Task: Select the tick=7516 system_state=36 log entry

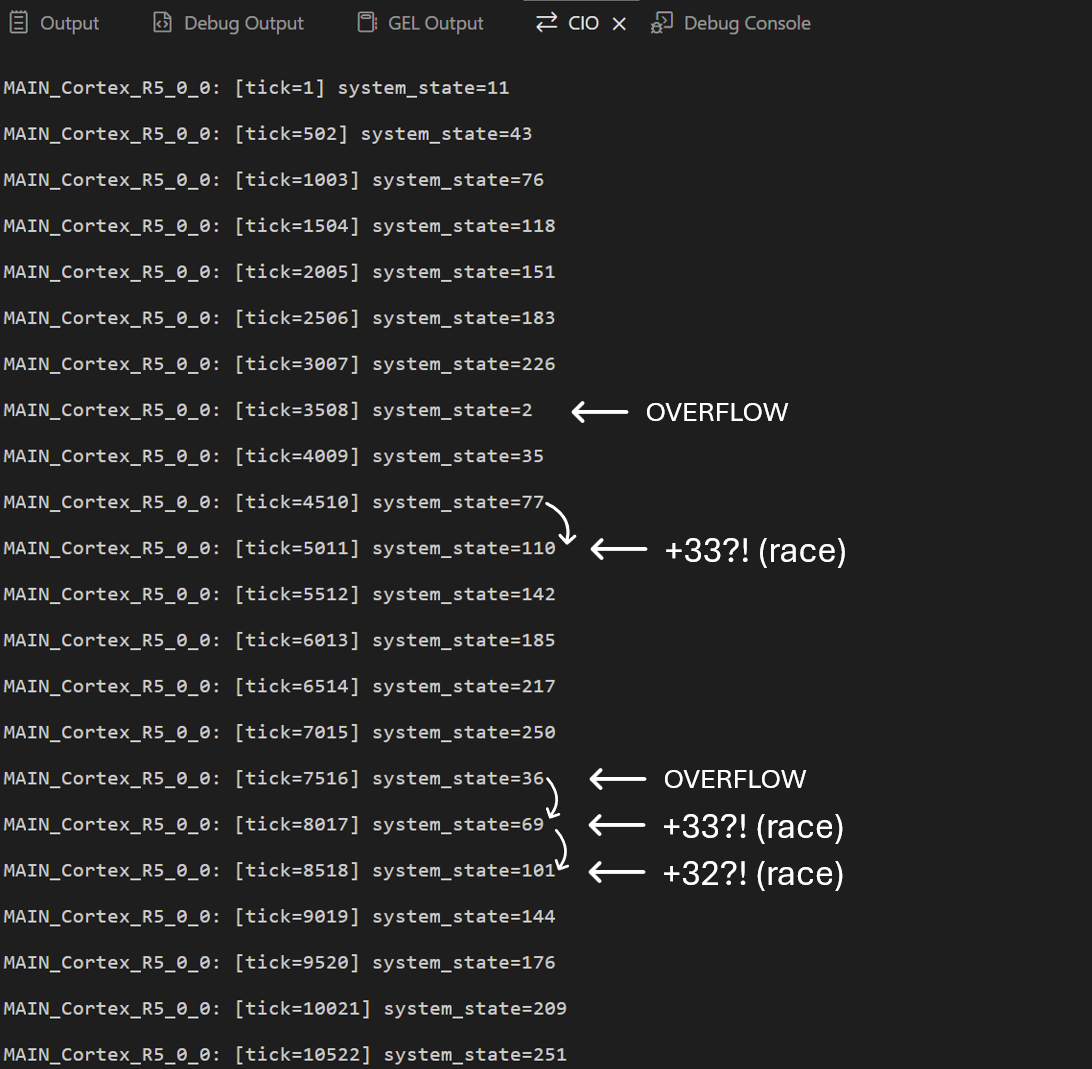Action: 273,778
